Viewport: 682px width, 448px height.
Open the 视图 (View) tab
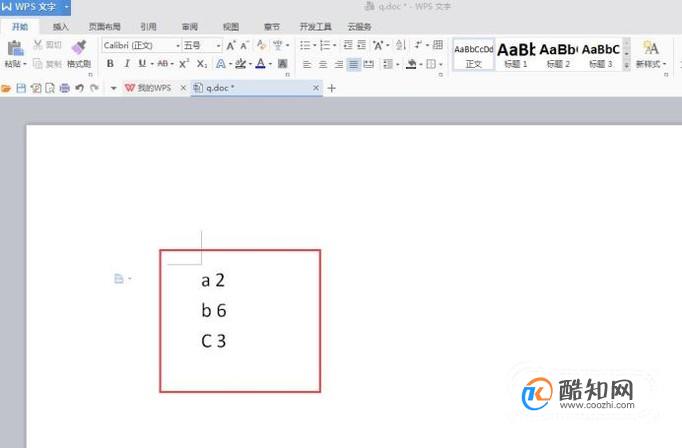point(231,27)
